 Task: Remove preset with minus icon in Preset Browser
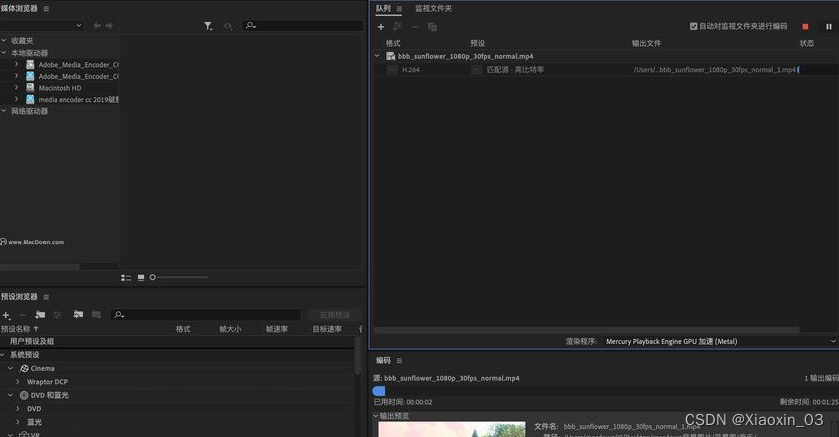(x=22, y=315)
